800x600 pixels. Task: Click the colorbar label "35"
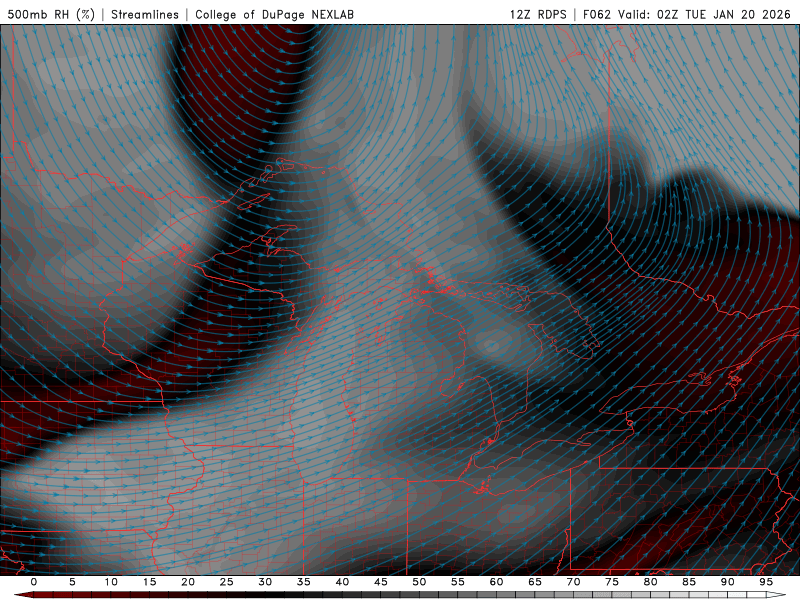pyautogui.click(x=304, y=582)
